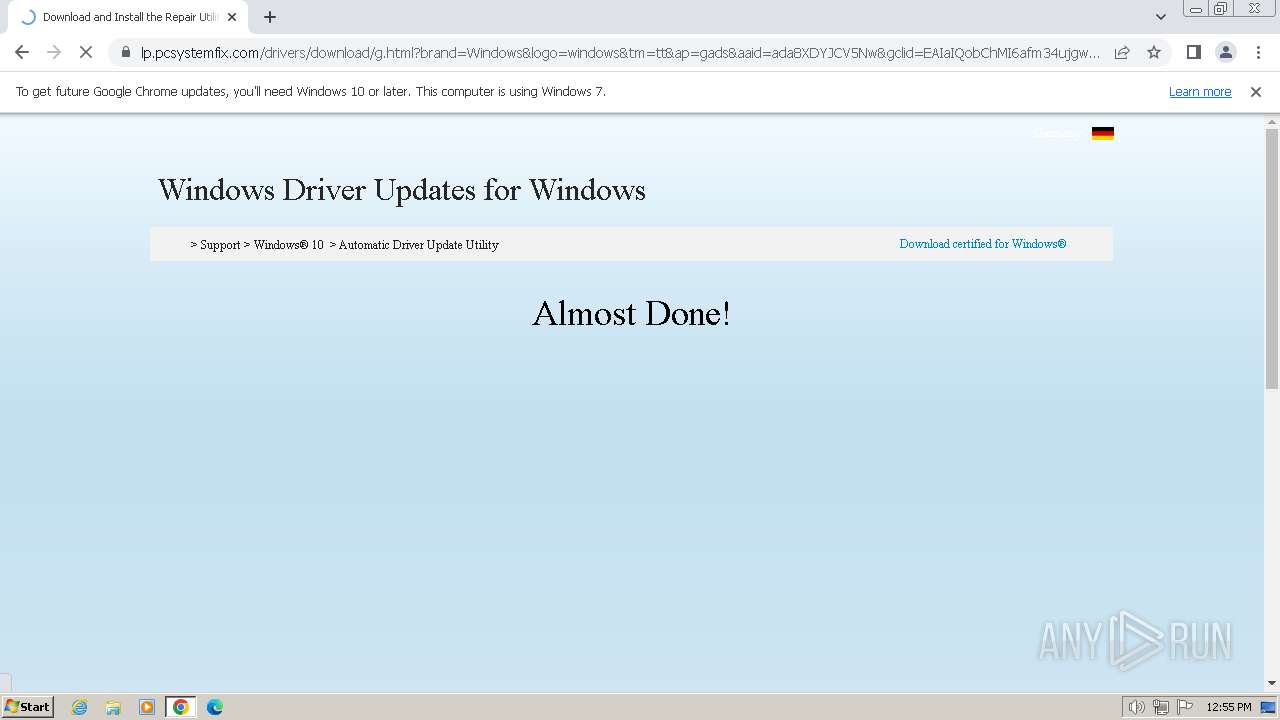Click the page vertical scrollbar thumb
The image size is (1280, 720).
pos(1272,258)
